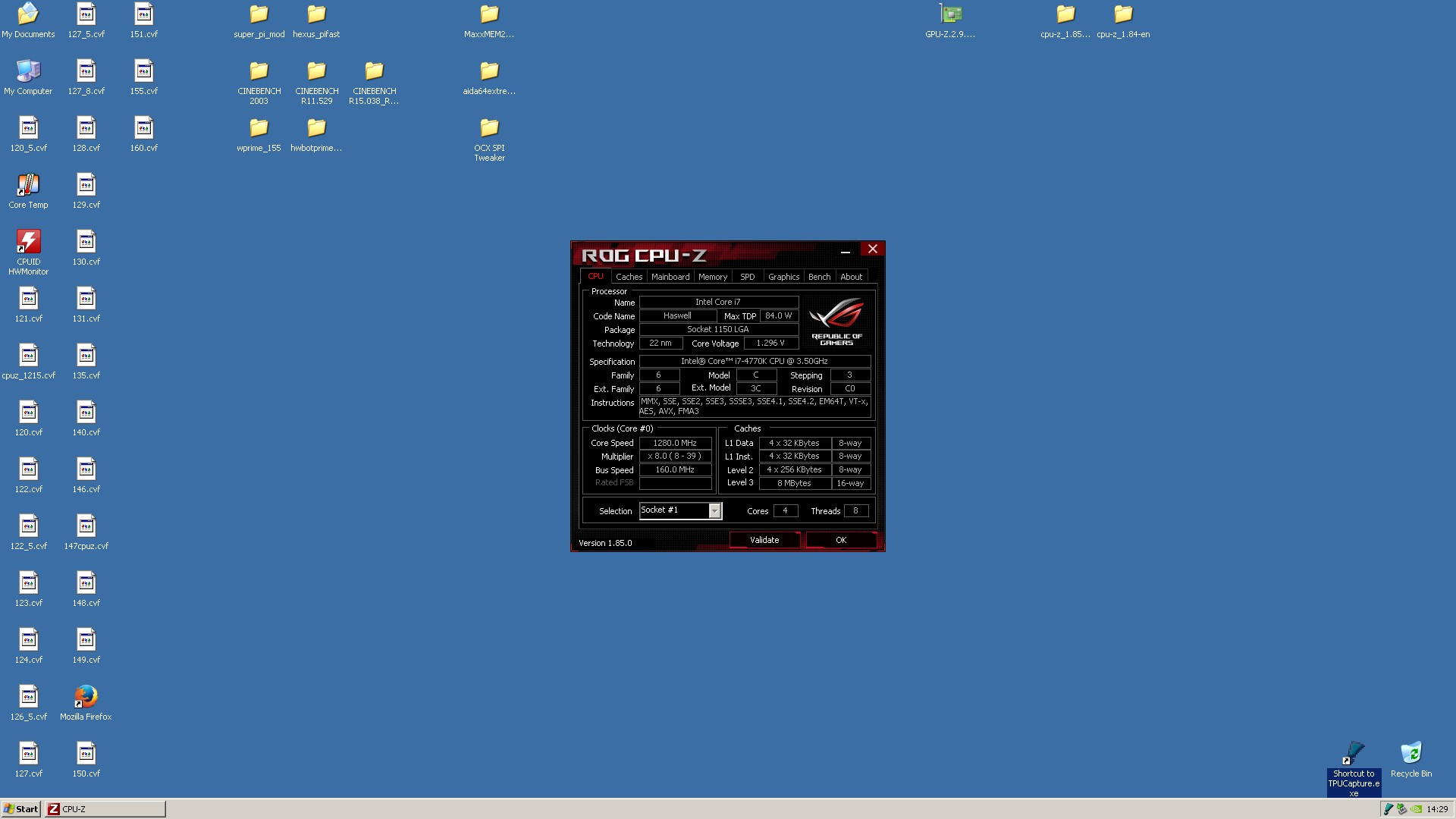This screenshot has height=819, width=1456.
Task: Select the CPU tab in CPU-Z
Action: pos(596,276)
